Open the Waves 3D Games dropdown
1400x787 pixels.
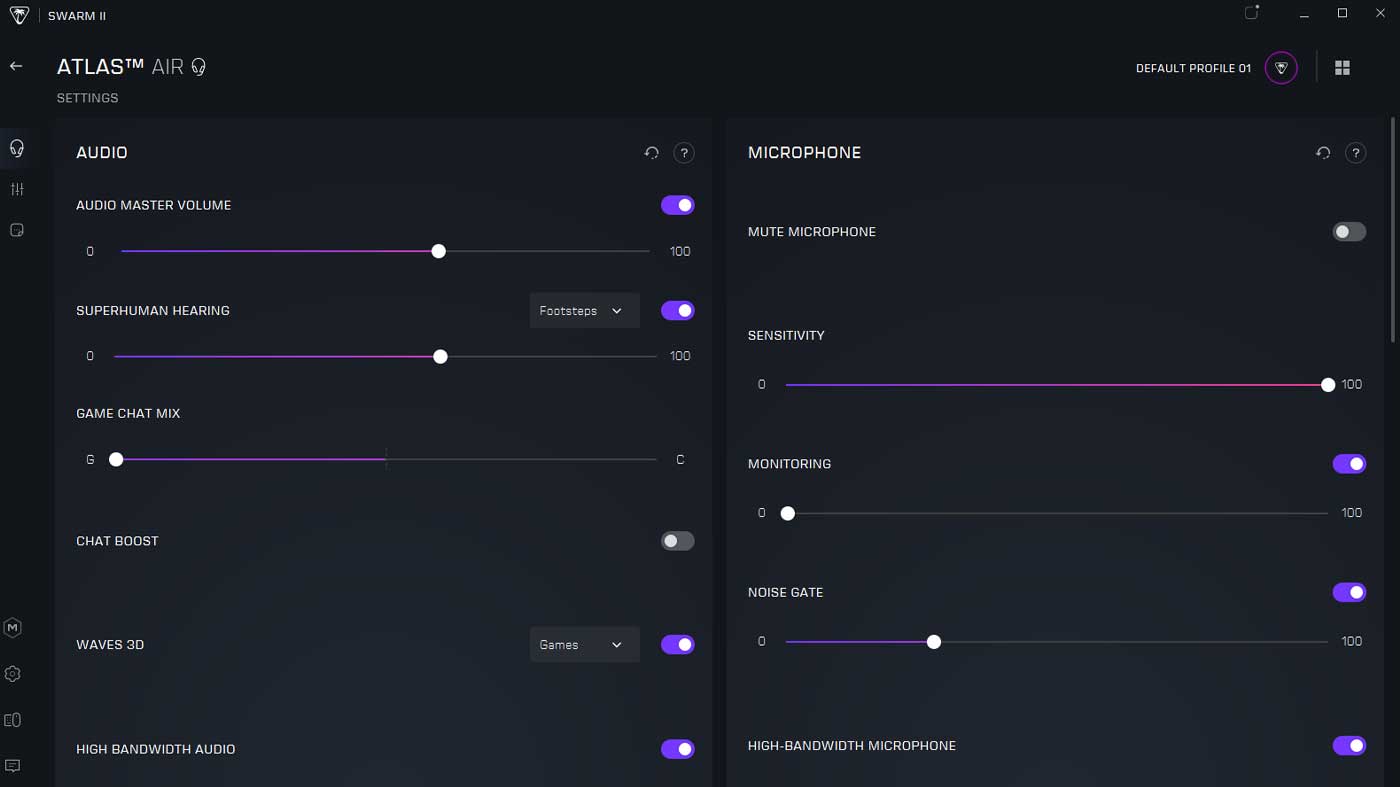click(x=584, y=645)
